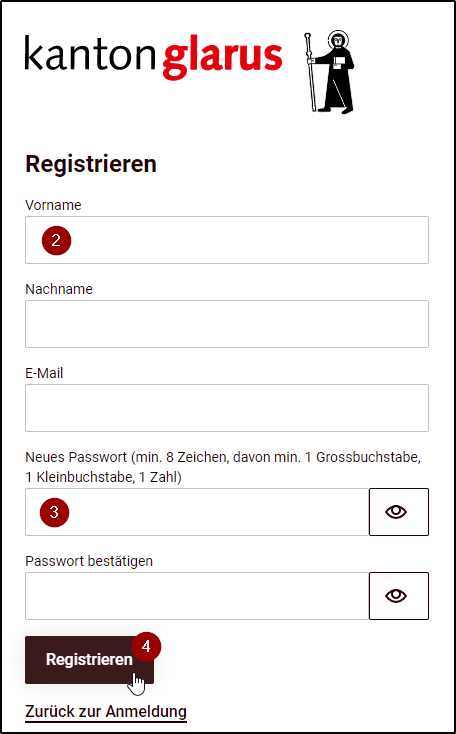Focus the Neues Passwort input field
This screenshot has width=456, height=734.
coord(197,512)
